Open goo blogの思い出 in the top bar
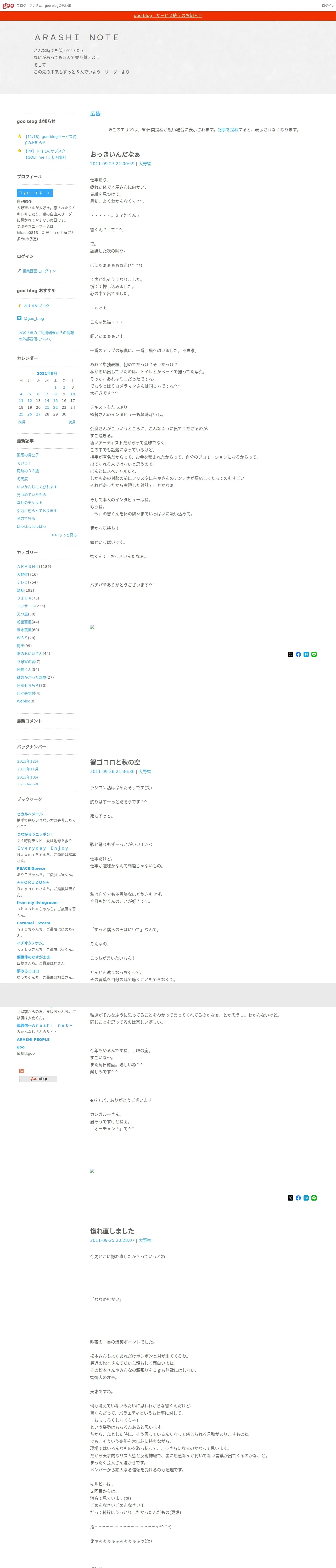Image resolution: width=336 pixels, height=1568 pixels. point(58,5)
